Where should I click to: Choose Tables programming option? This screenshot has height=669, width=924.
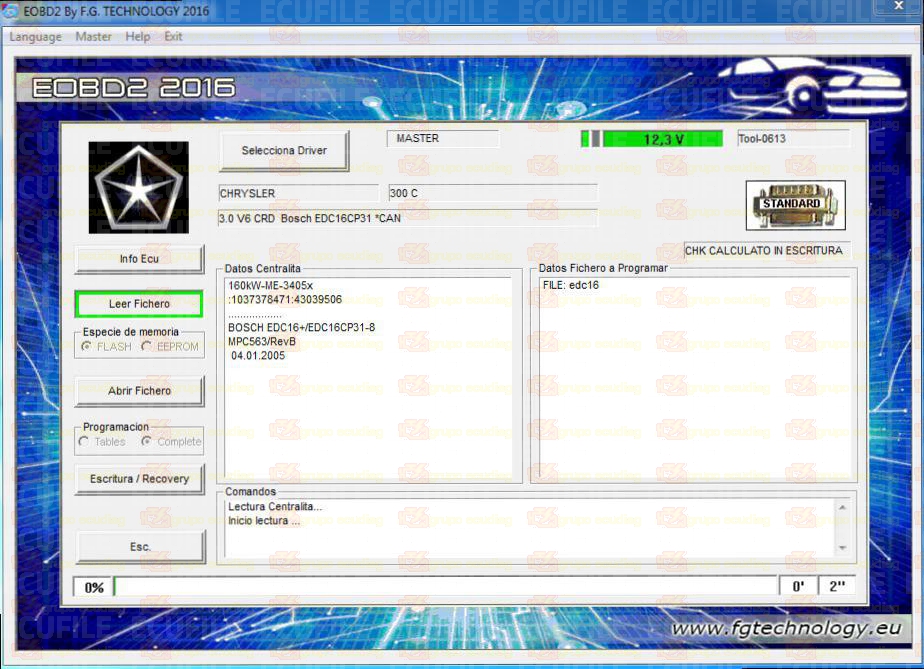point(84,441)
